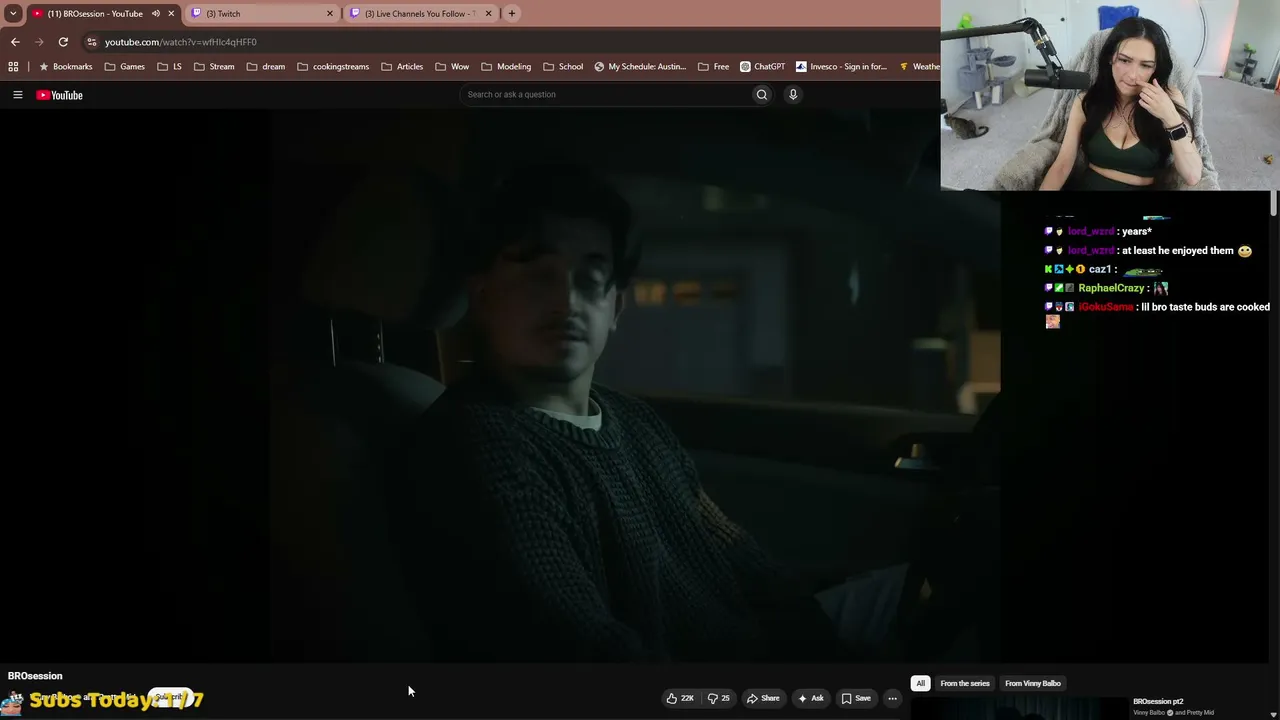
Task: Open the Free bookmark folder
Action: click(x=713, y=67)
